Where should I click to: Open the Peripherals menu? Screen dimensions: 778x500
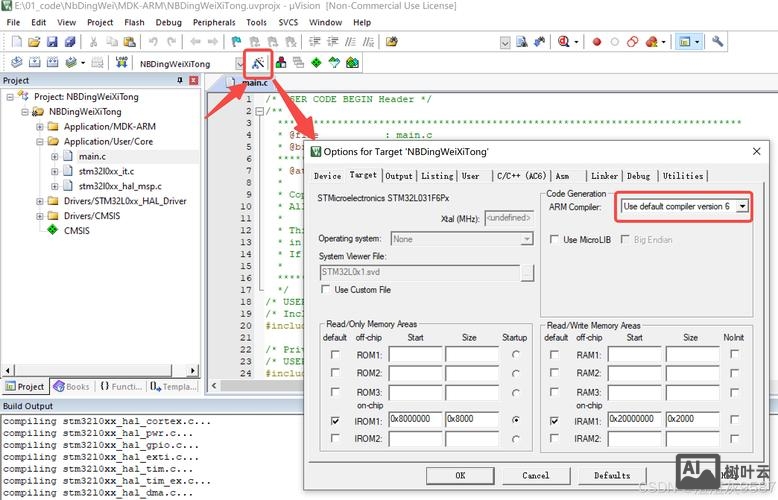point(214,21)
